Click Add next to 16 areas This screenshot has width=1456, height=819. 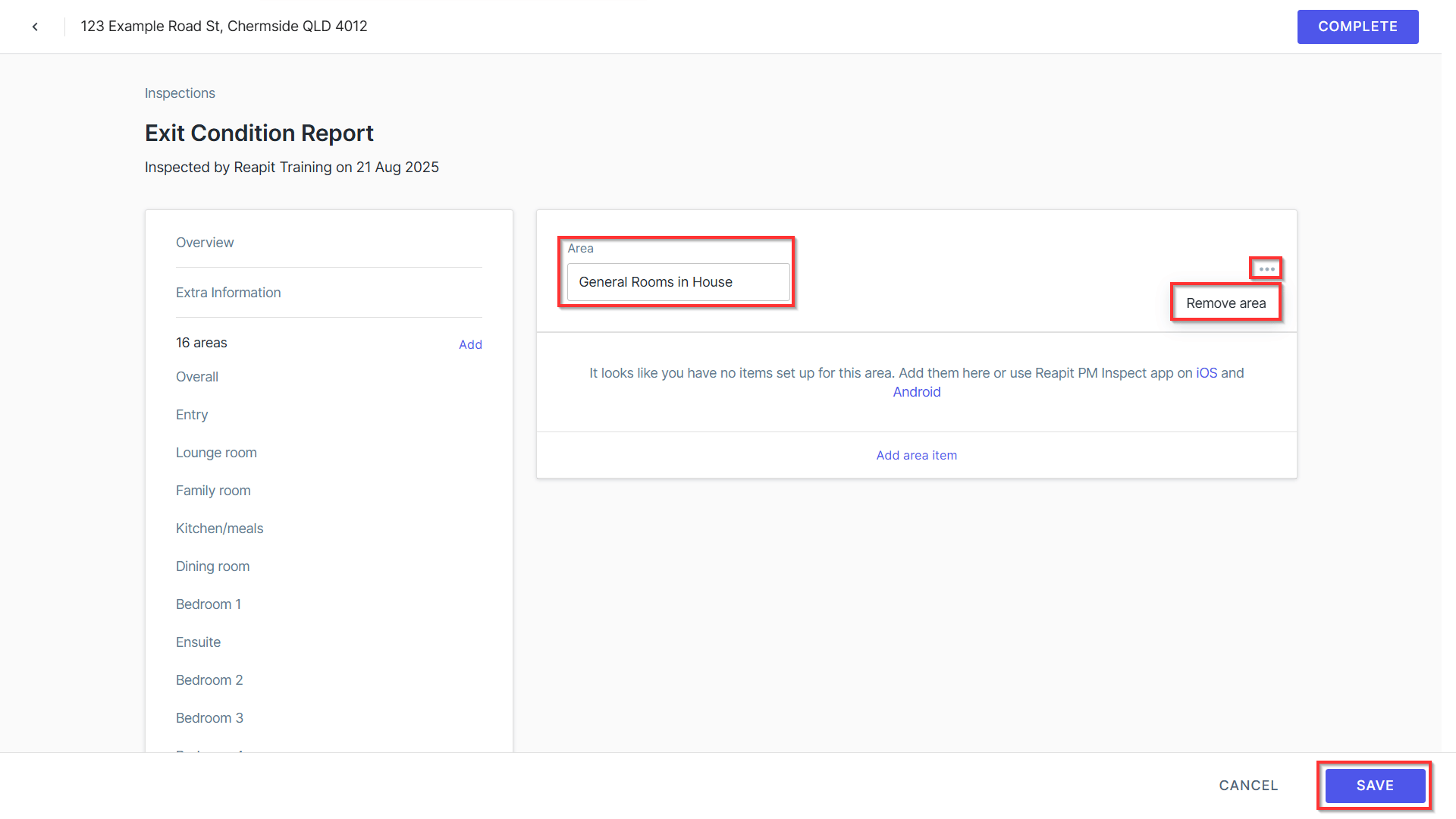(x=470, y=344)
